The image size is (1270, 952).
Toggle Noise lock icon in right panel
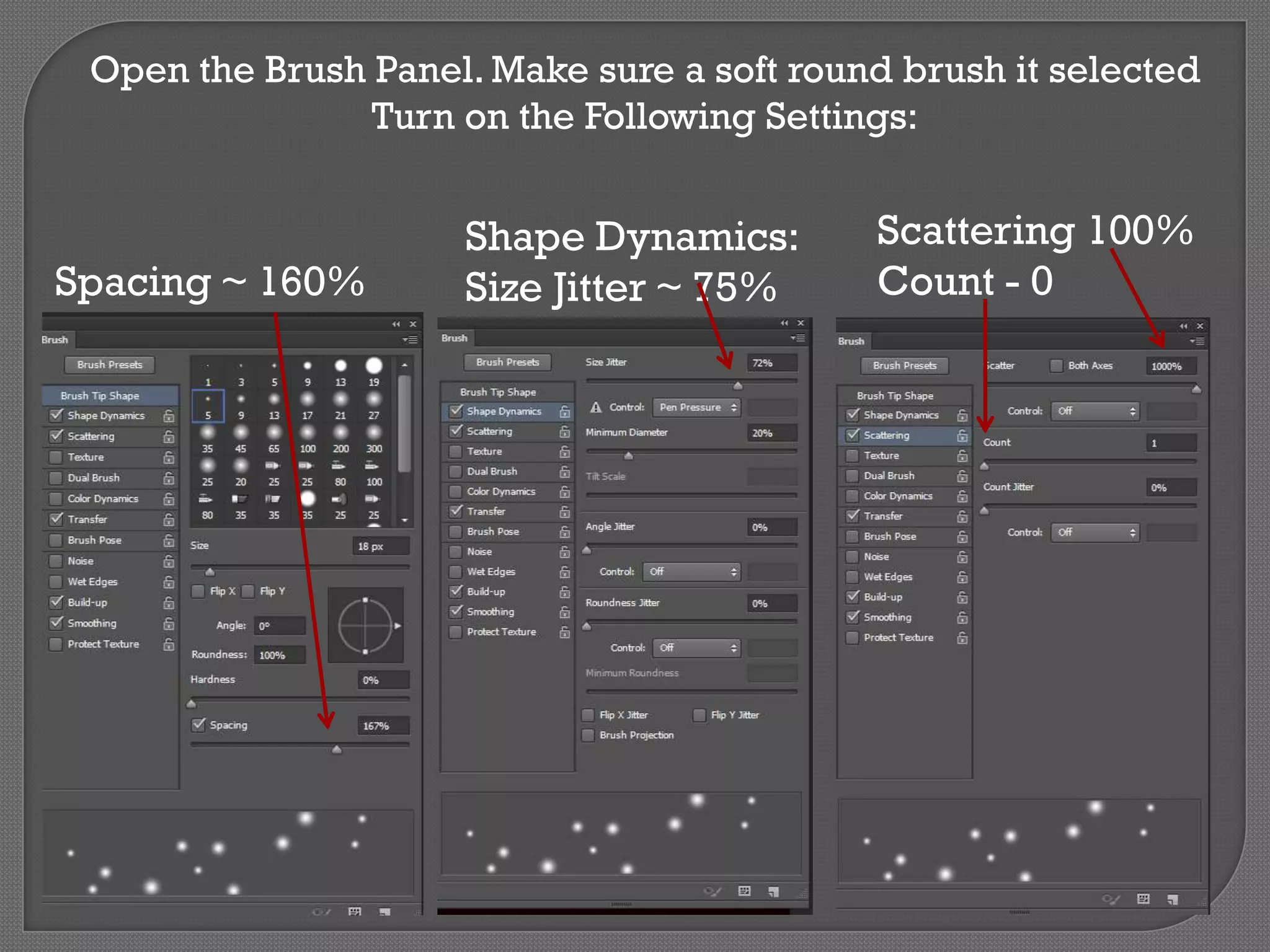(962, 557)
